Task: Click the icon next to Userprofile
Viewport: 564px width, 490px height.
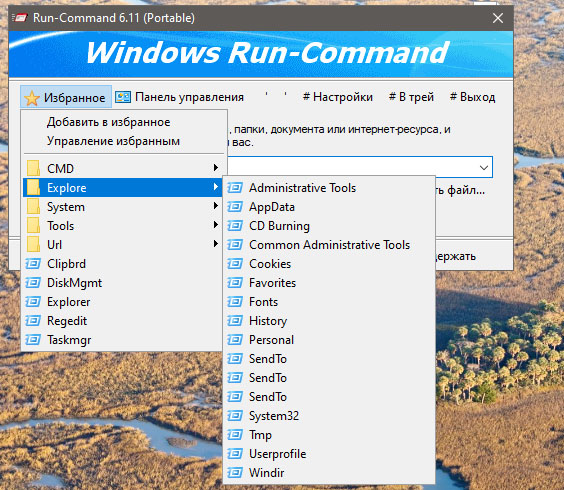Action: (235, 454)
